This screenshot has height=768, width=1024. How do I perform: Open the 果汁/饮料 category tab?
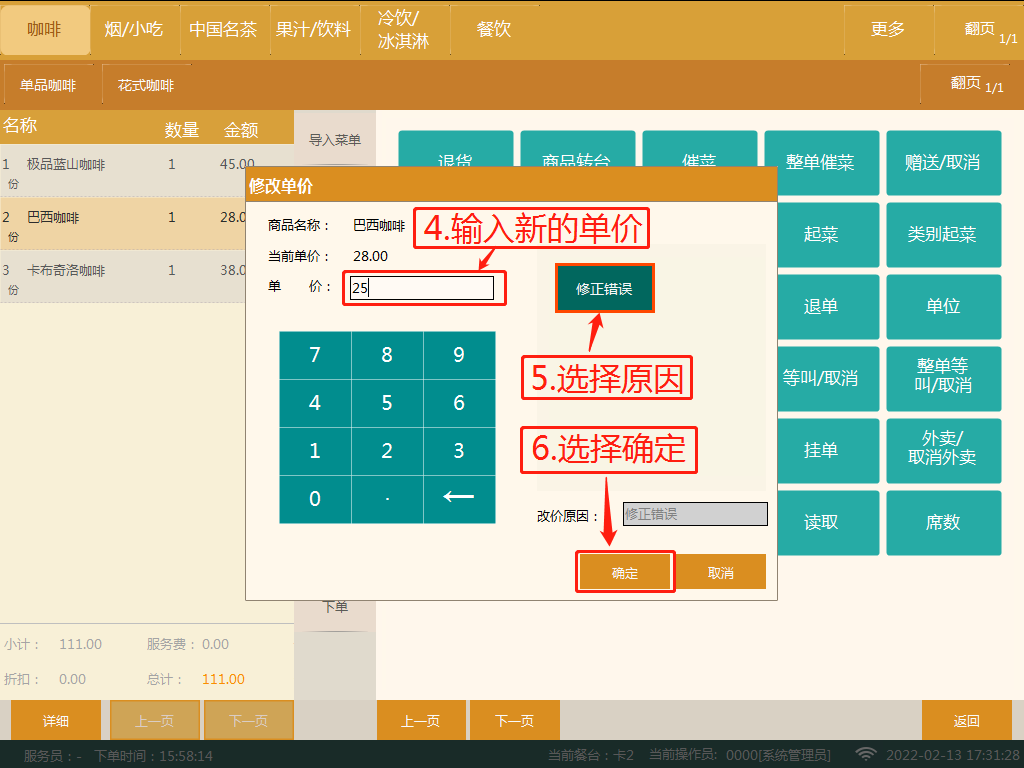(x=314, y=29)
